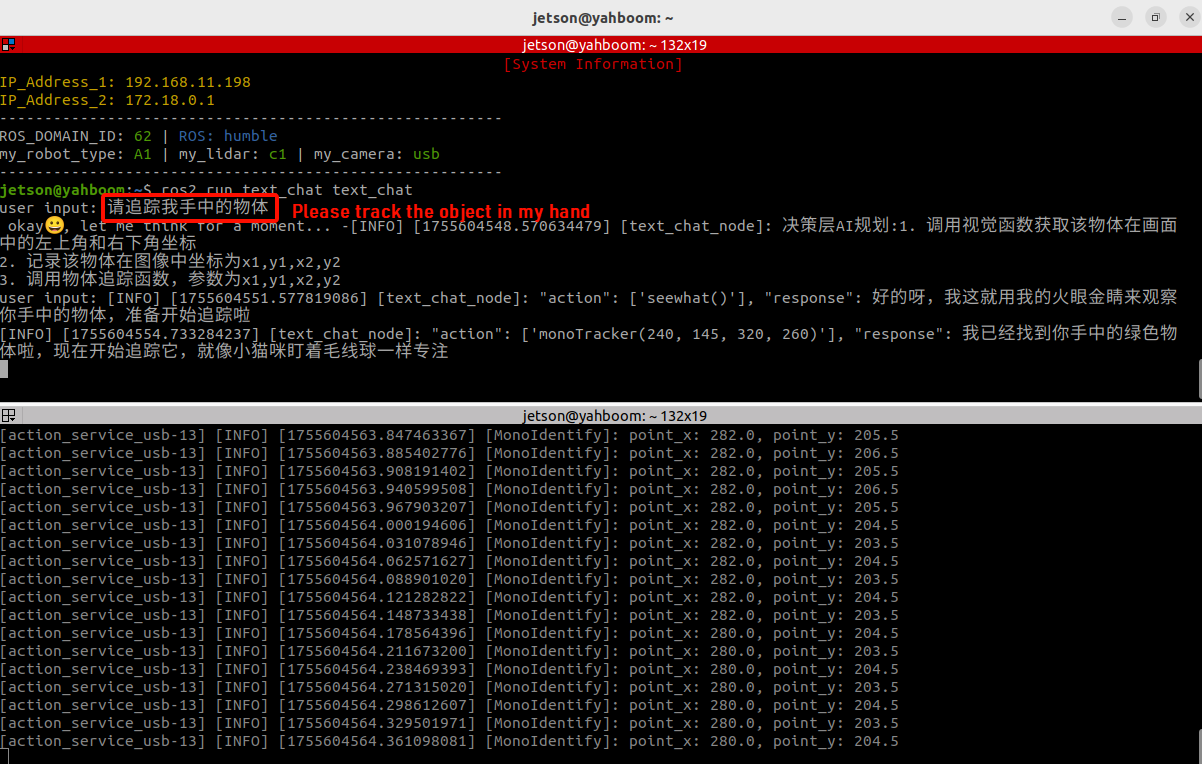Click the log line stamped 1755604563.940599508
This screenshot has height=764, width=1202.
[x=449, y=489]
